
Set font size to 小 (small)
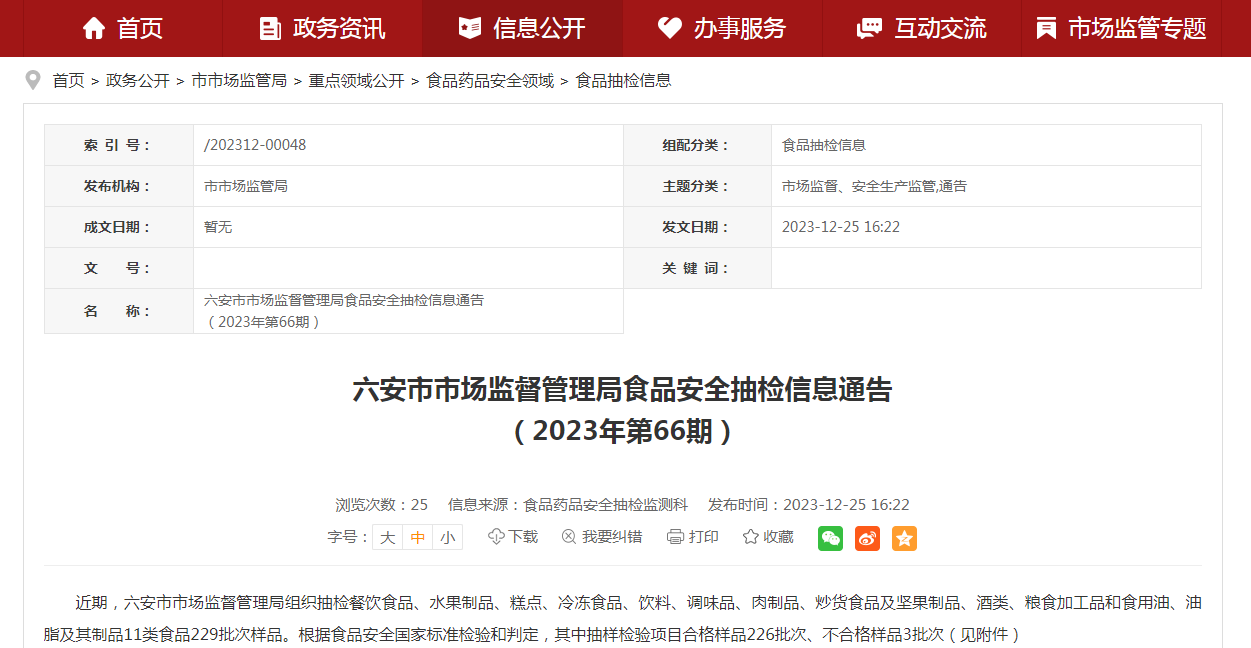(x=447, y=538)
